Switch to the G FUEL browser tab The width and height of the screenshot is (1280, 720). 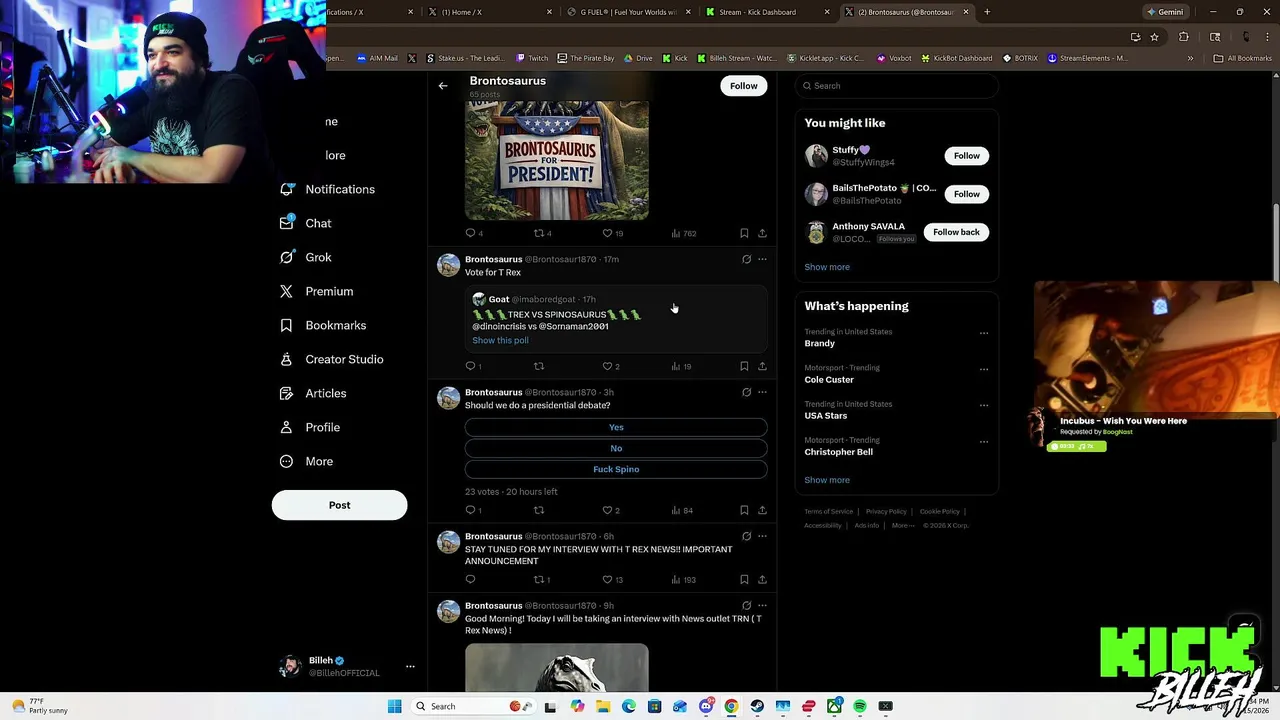628,12
